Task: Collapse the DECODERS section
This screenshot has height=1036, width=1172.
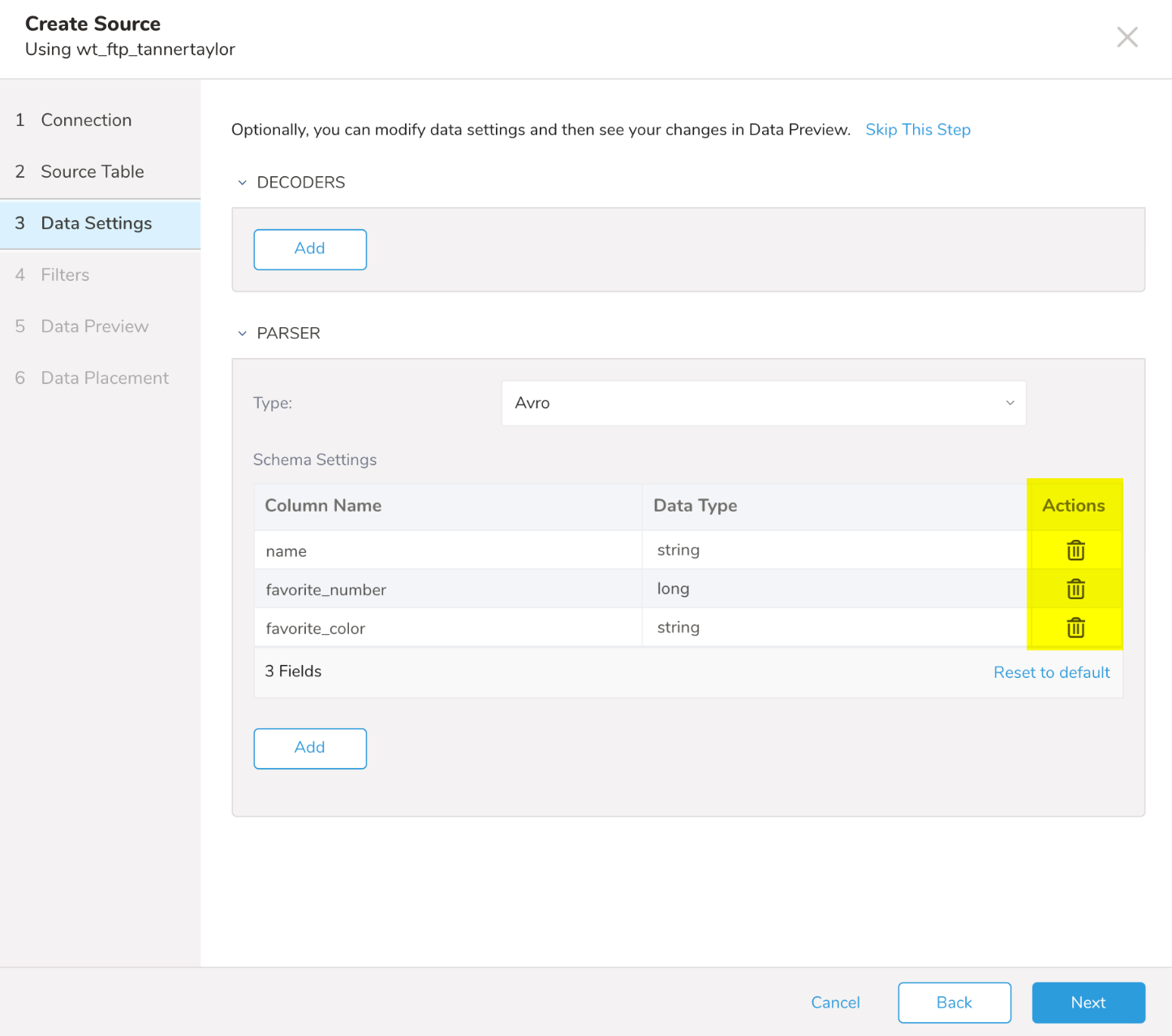Action: coord(242,183)
